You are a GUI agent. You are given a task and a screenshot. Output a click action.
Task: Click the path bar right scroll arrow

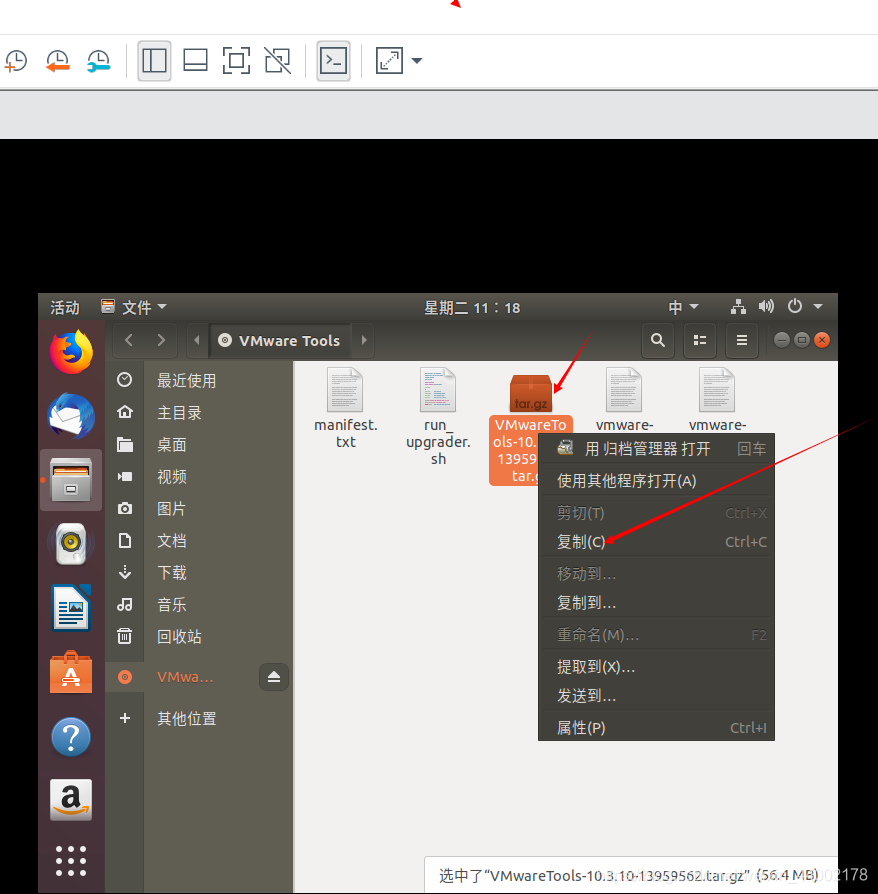[364, 340]
